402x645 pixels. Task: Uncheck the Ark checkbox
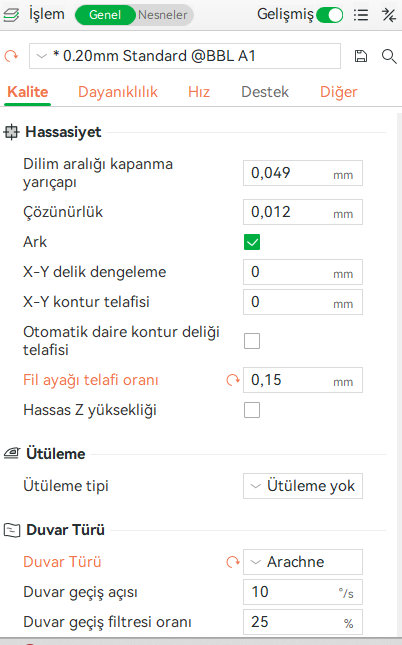252,242
